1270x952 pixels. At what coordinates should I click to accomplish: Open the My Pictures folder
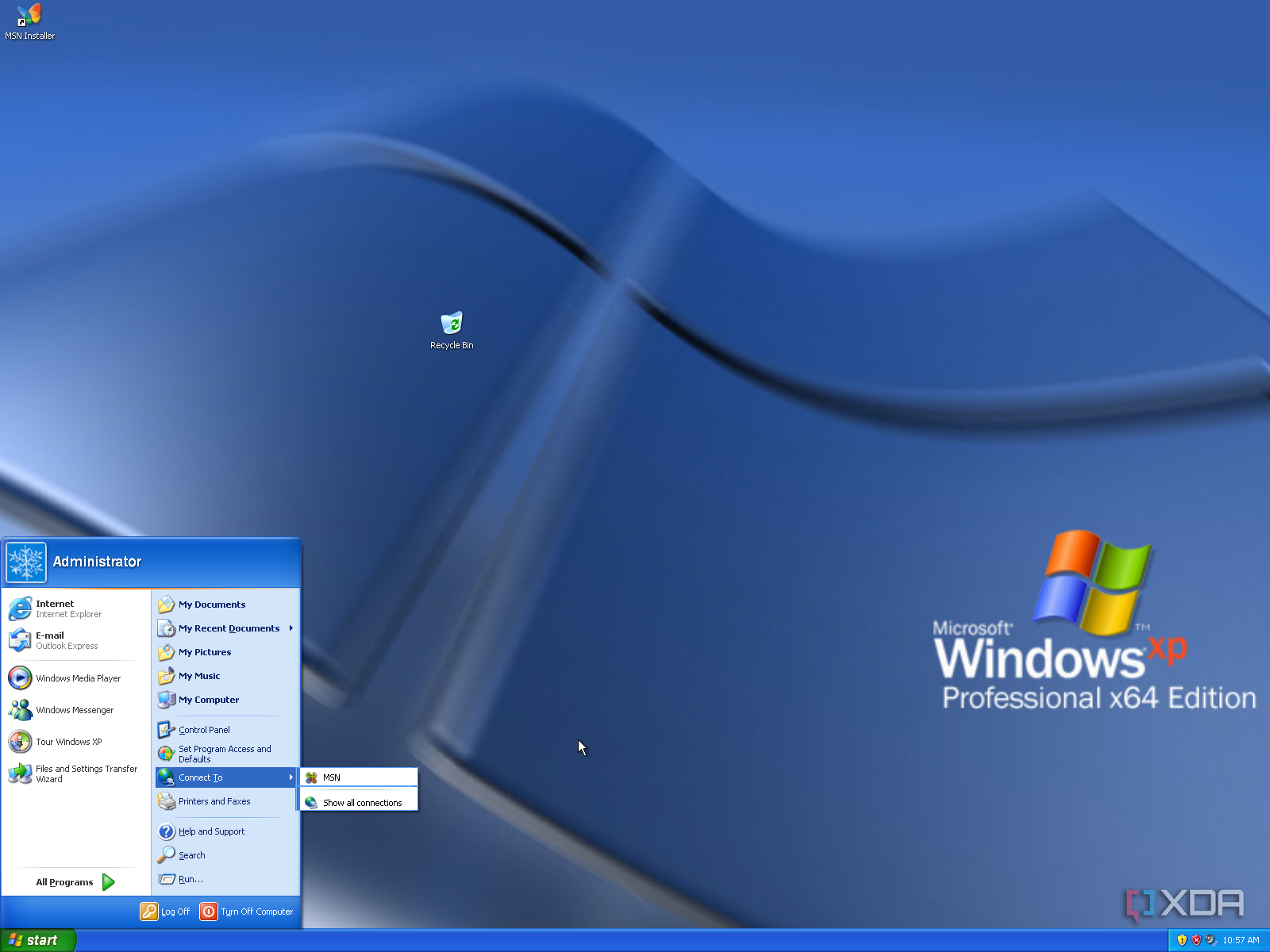tap(226, 652)
